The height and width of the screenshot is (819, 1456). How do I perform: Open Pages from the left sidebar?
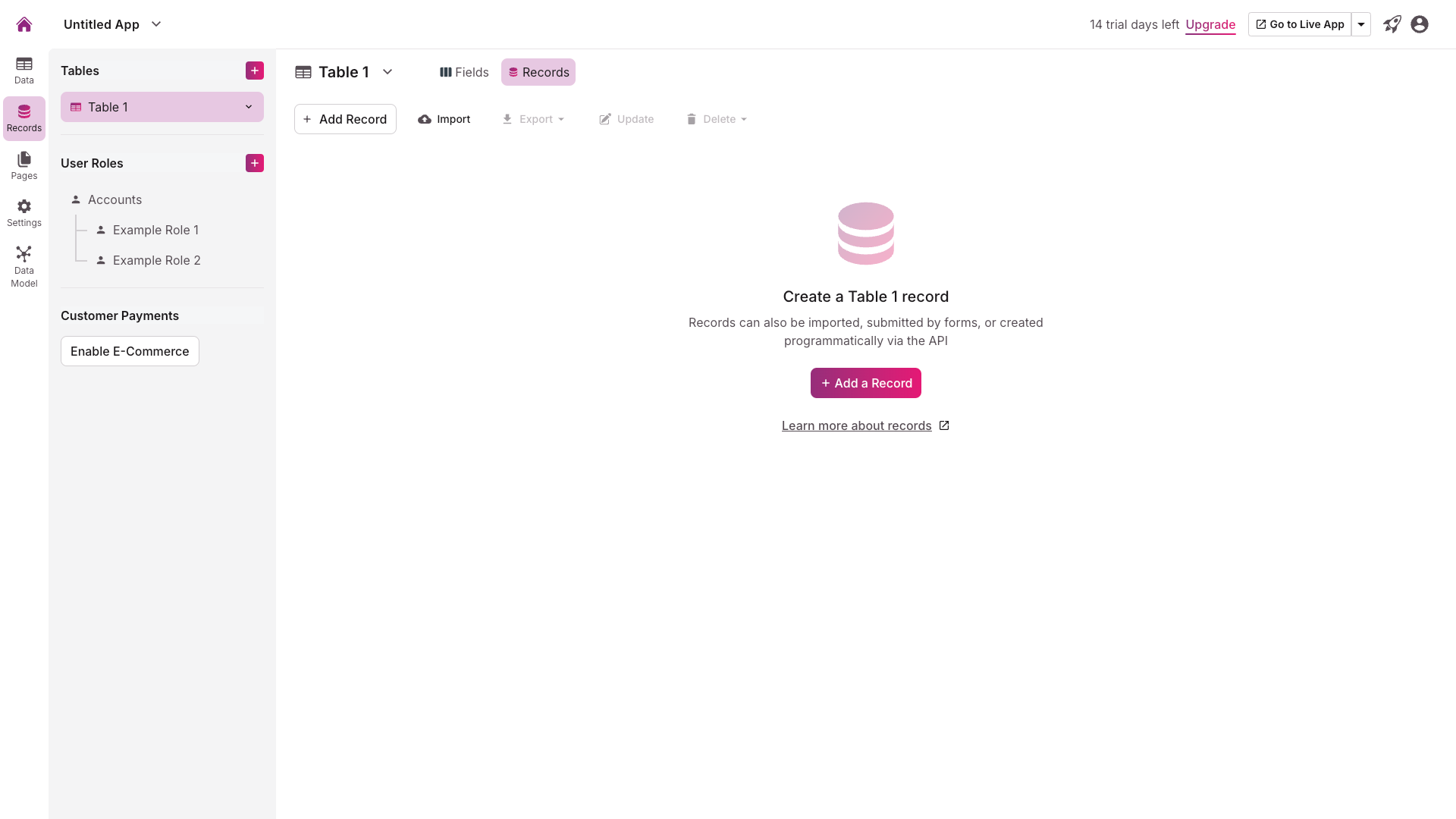[24, 165]
